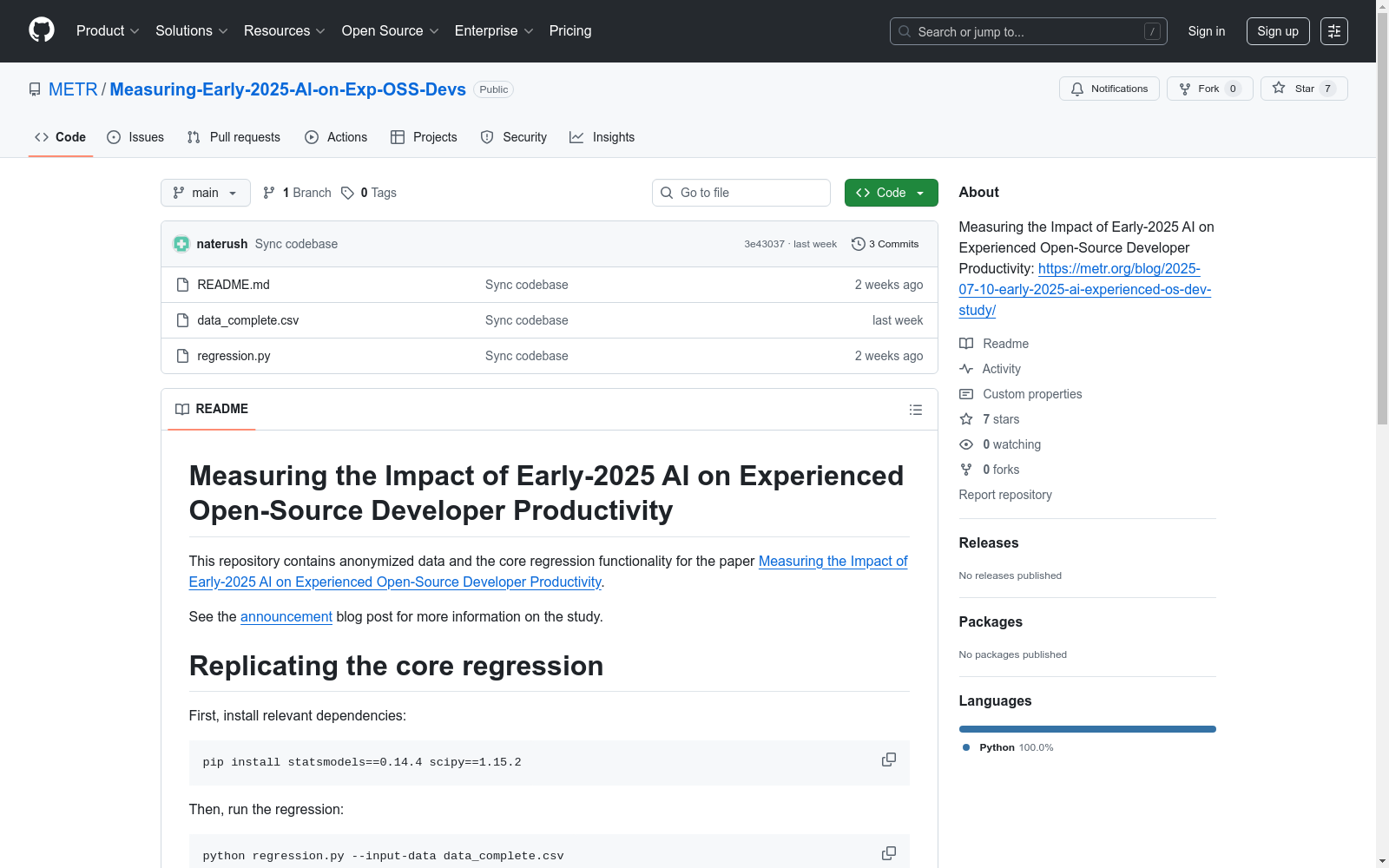Expand the Open Source menu

point(391,31)
